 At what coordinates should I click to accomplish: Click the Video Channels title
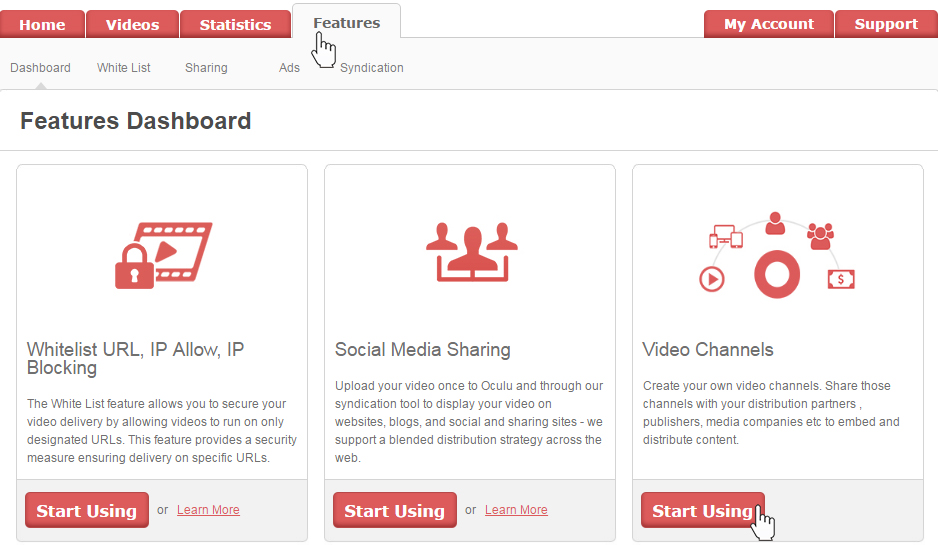point(708,349)
